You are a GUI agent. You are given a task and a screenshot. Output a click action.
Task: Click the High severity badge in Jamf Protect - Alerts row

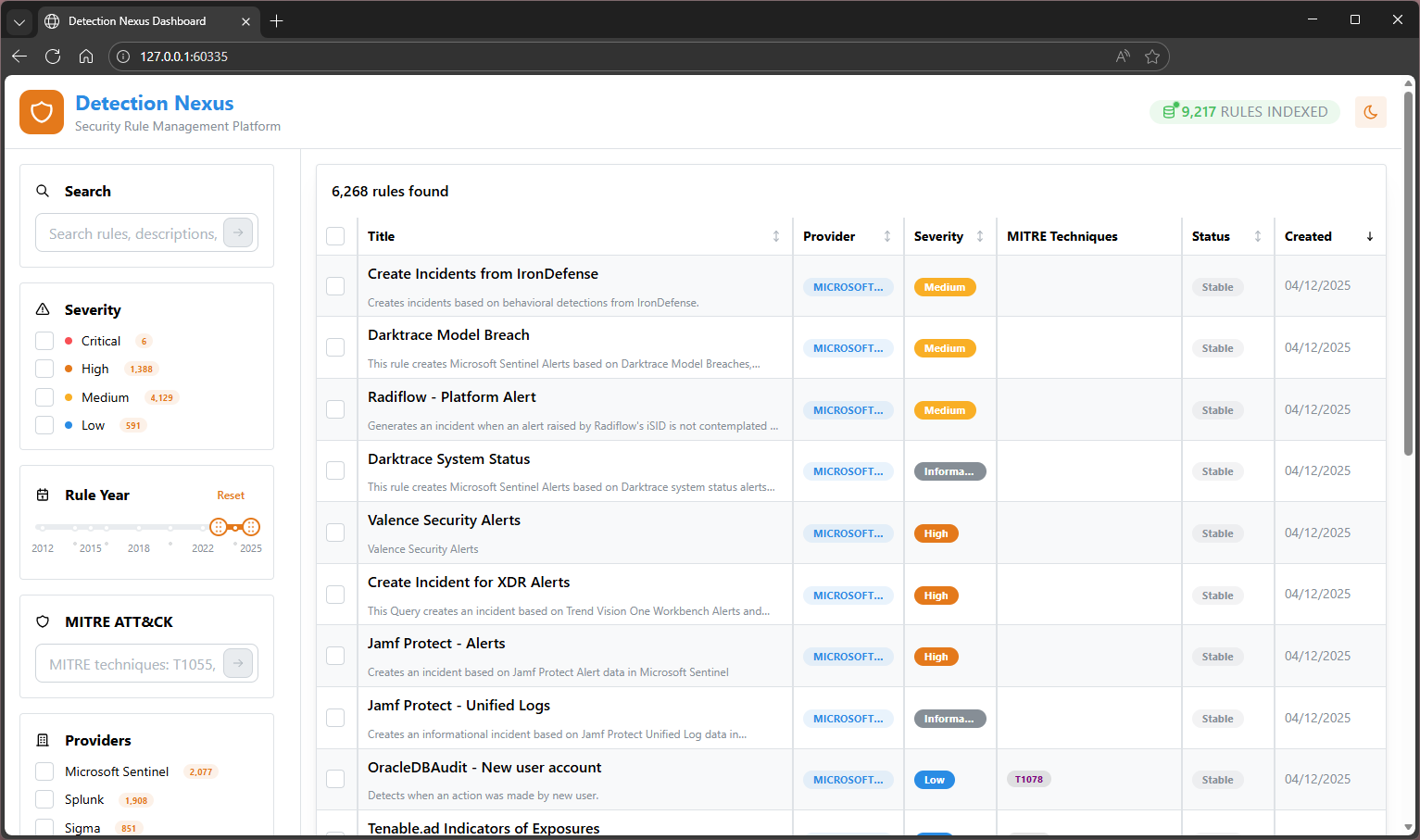coord(936,657)
